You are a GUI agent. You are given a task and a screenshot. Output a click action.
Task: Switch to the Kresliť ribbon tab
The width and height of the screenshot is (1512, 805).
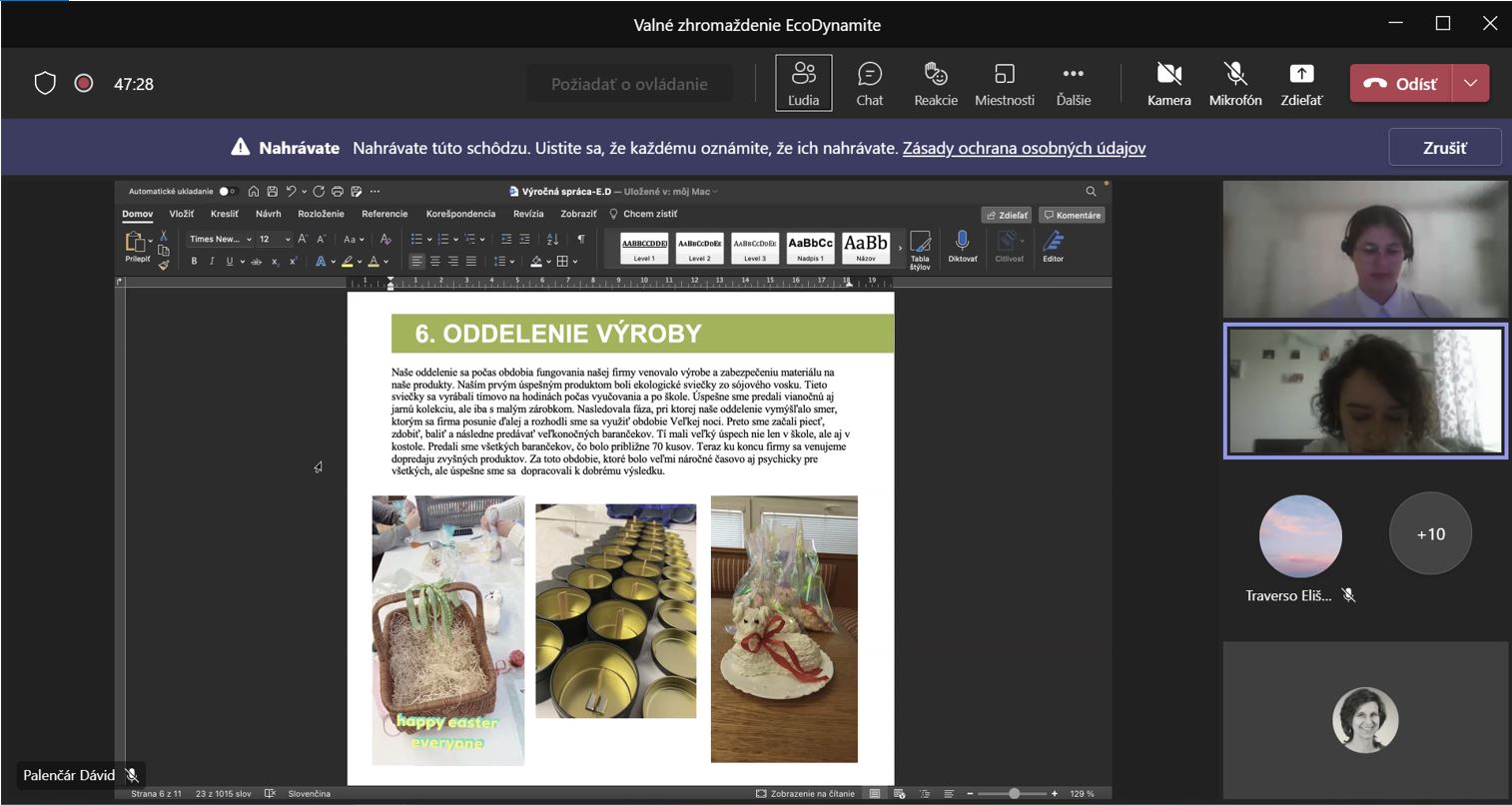224,214
